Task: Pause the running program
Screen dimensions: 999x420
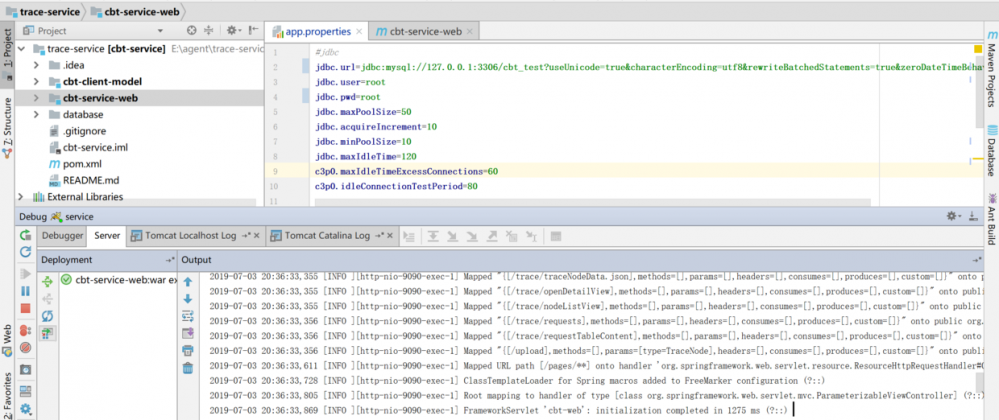Action: click(x=25, y=292)
